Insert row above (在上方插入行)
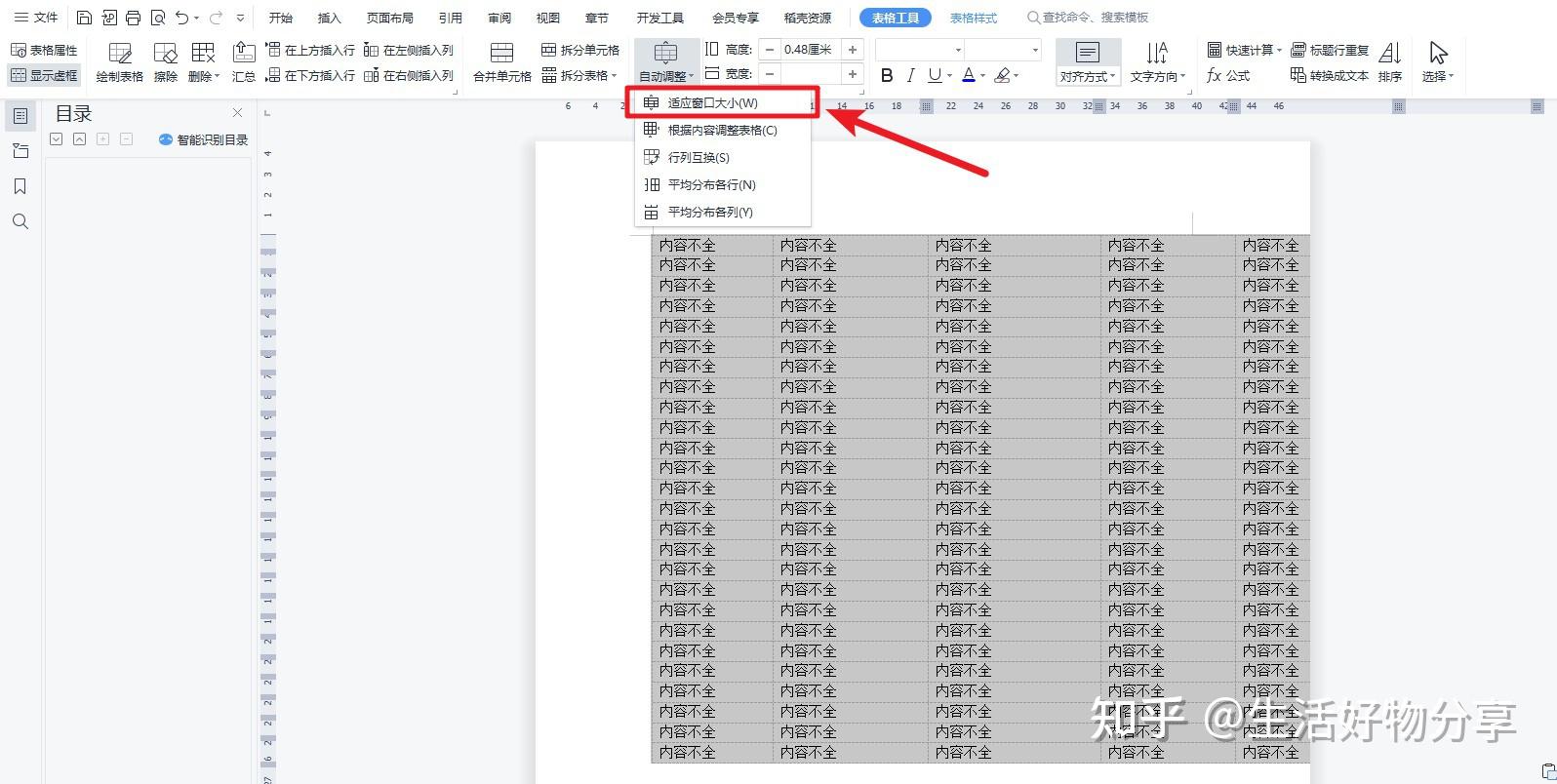Screen dimensions: 1557x784 [311, 50]
